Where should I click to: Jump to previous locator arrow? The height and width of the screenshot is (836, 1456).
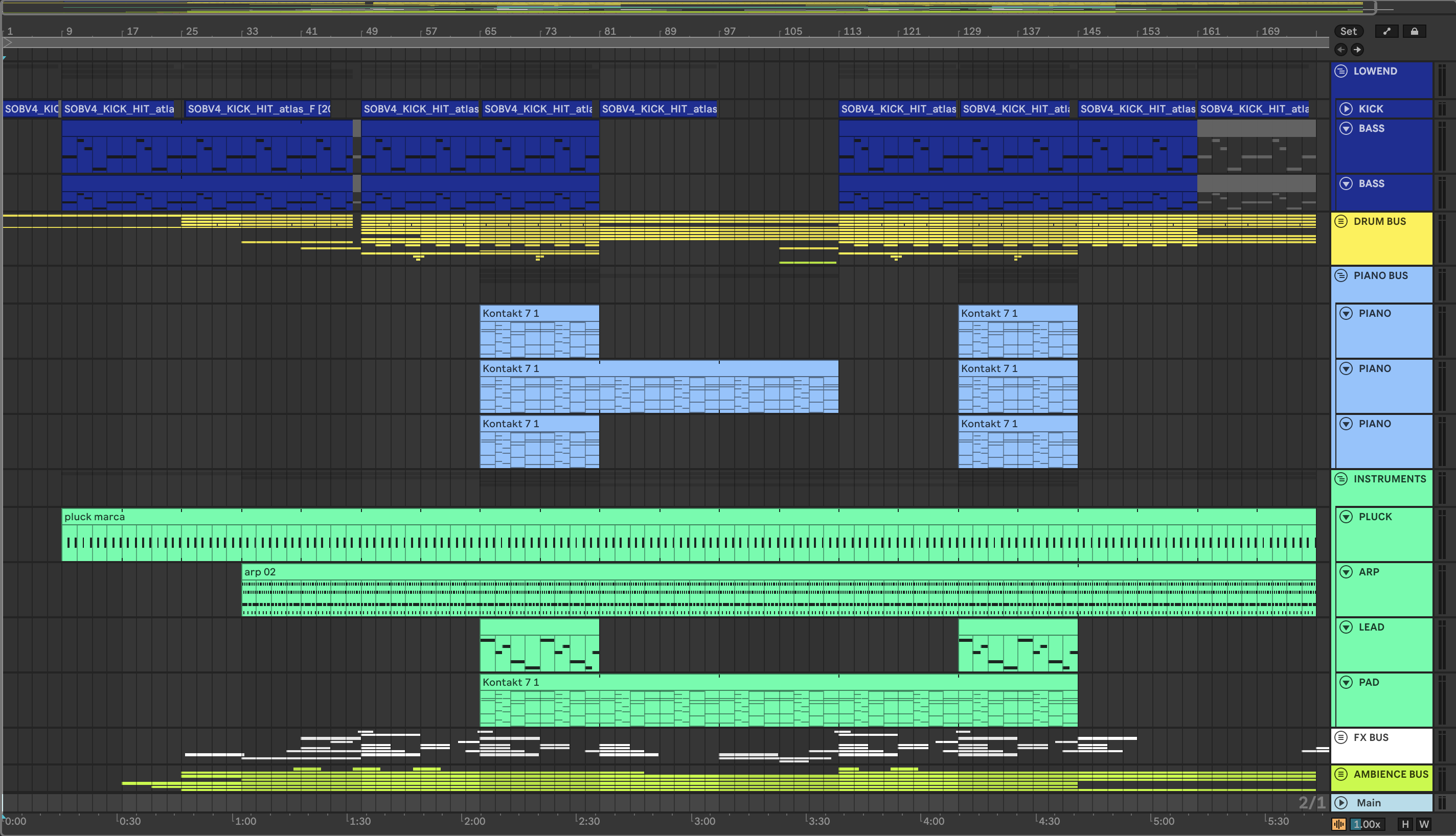click(1341, 50)
